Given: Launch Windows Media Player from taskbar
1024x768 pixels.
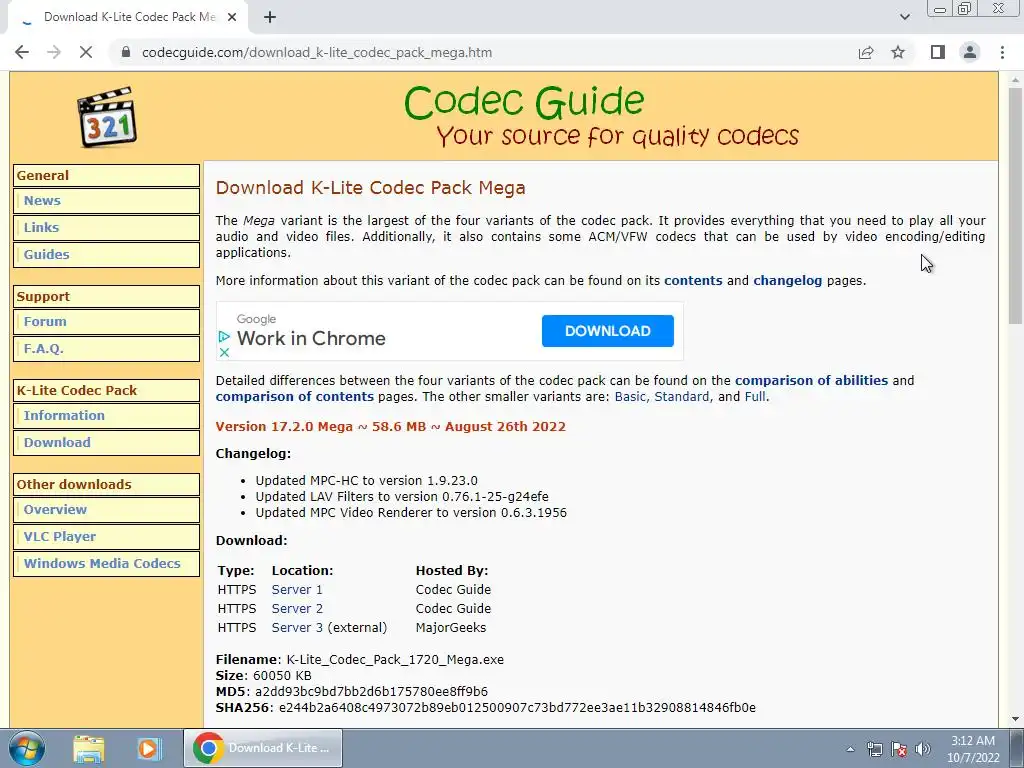Looking at the screenshot, I should pyautogui.click(x=148, y=748).
